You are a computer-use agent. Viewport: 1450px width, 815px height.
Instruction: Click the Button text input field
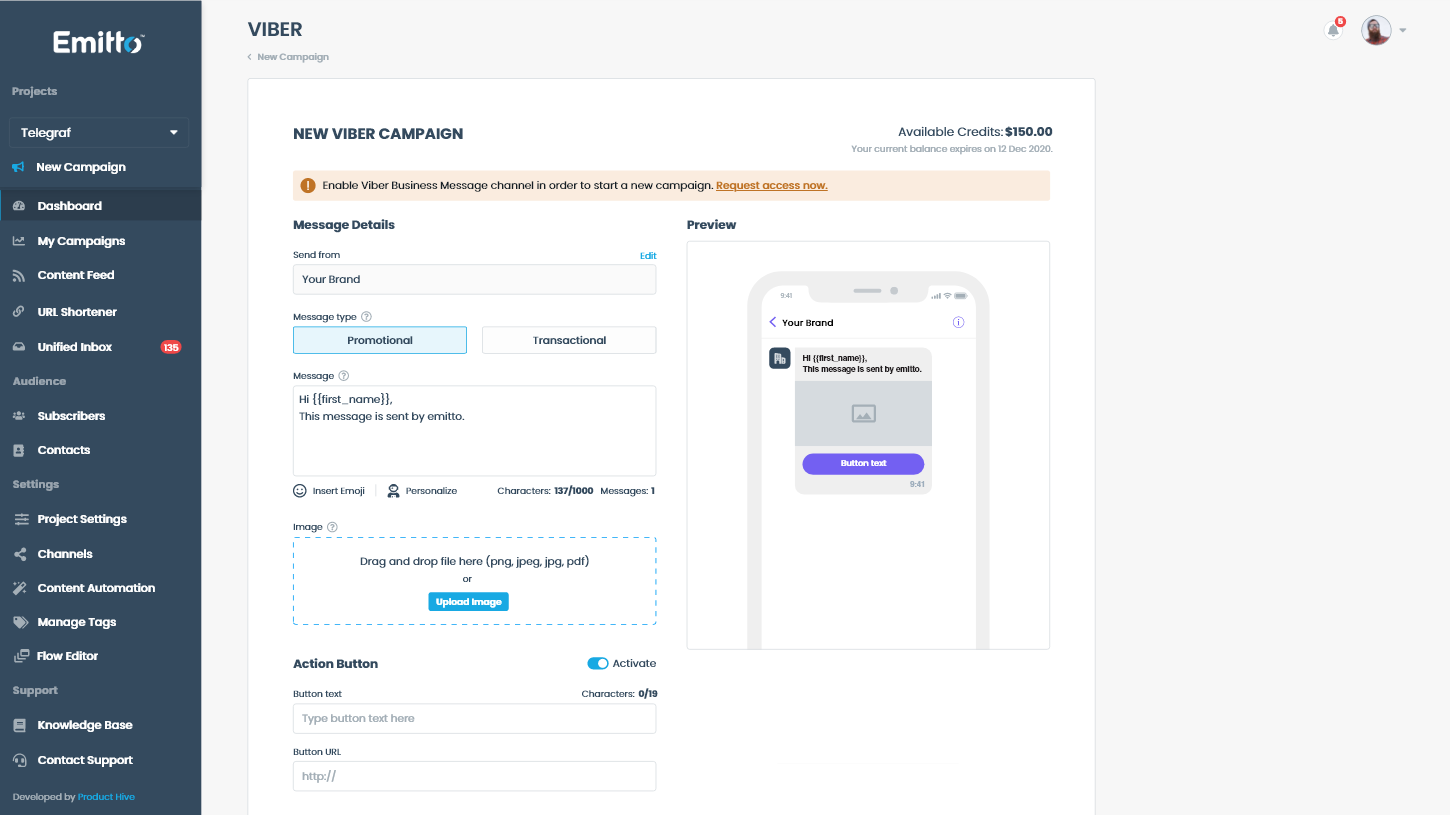[x=474, y=718]
